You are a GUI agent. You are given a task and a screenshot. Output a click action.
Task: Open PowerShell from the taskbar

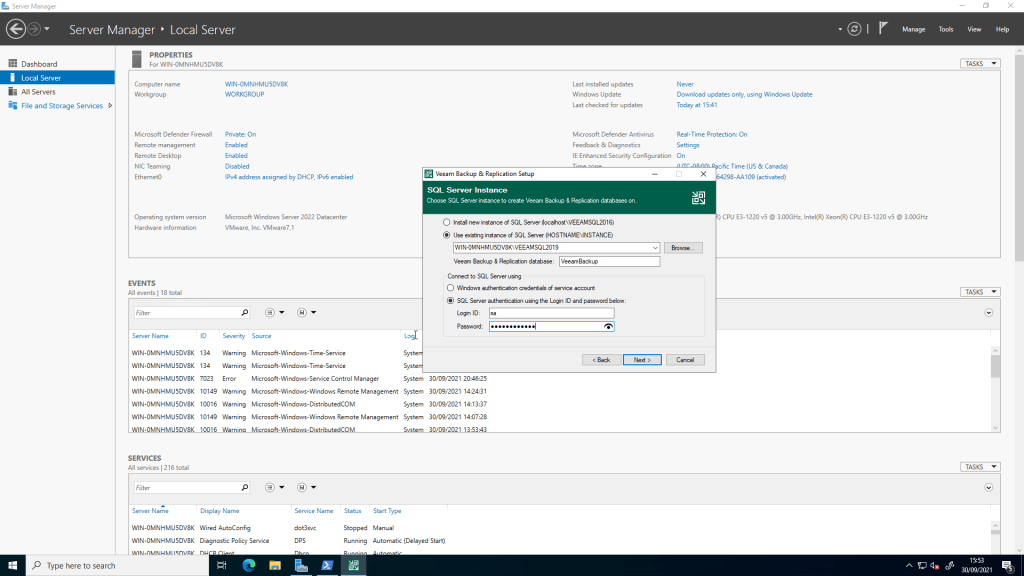click(x=327, y=566)
